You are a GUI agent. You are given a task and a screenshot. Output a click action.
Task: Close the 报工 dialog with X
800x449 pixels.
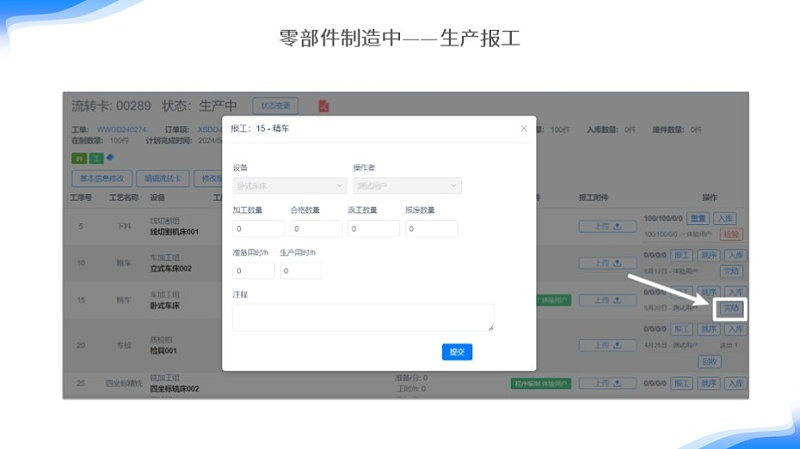(523, 129)
